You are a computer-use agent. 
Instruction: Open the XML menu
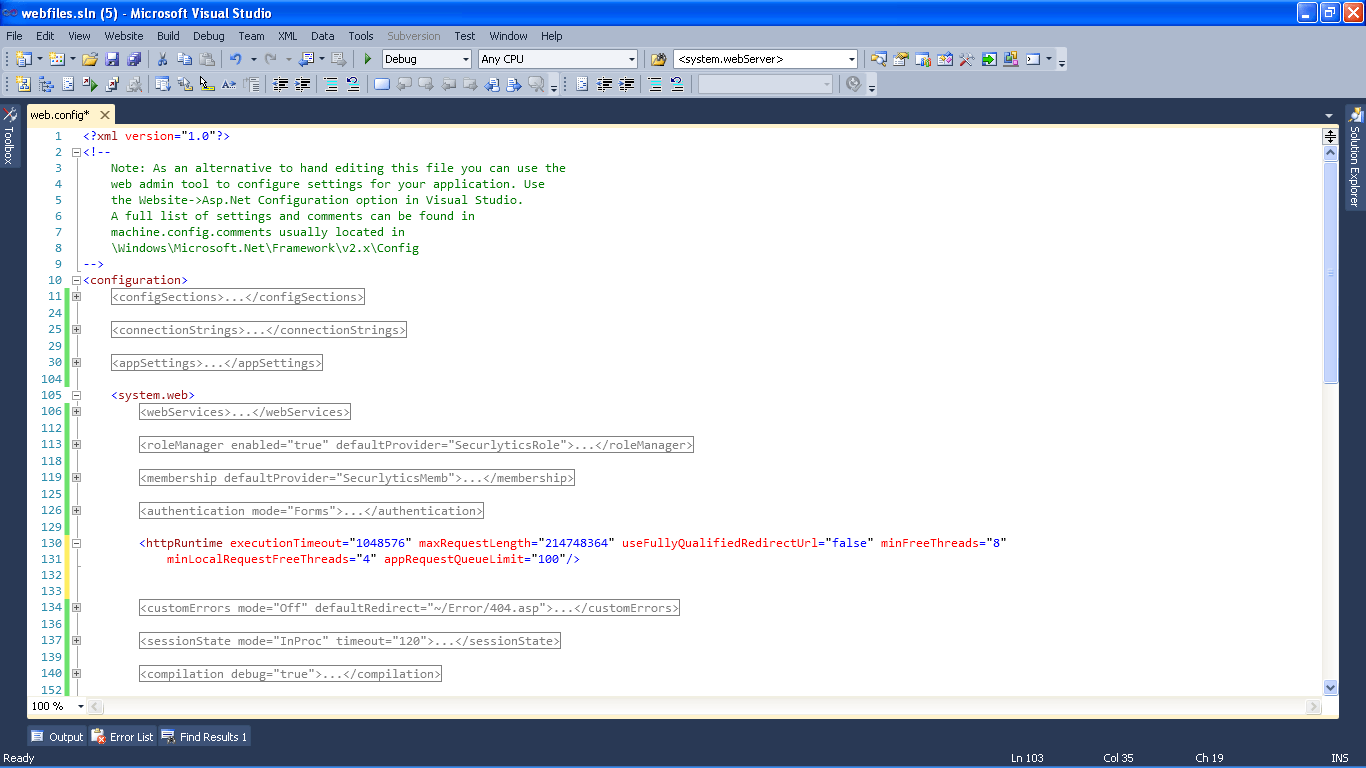pyautogui.click(x=287, y=36)
